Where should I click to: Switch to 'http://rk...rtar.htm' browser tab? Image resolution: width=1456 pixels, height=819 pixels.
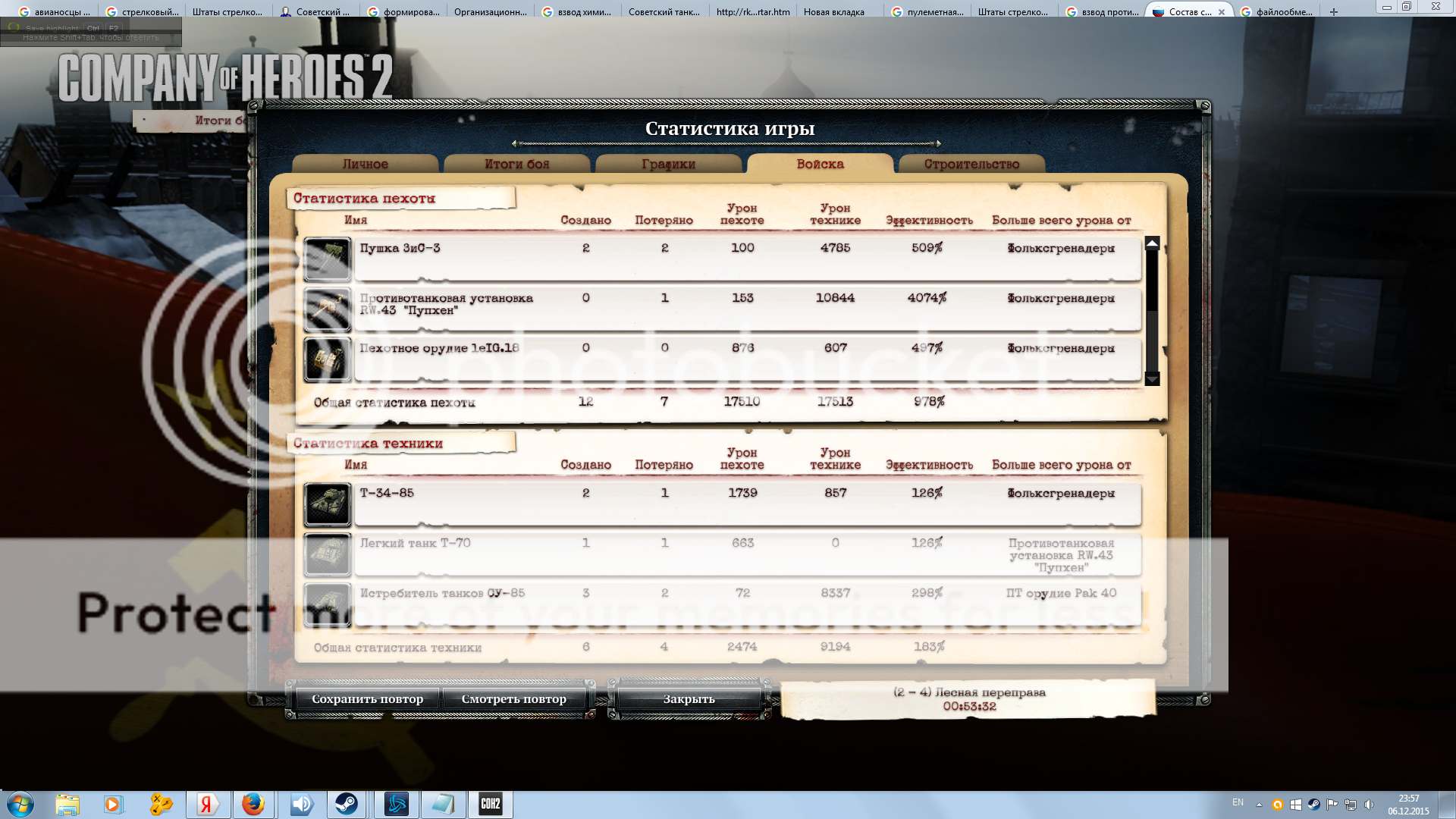[x=753, y=12]
